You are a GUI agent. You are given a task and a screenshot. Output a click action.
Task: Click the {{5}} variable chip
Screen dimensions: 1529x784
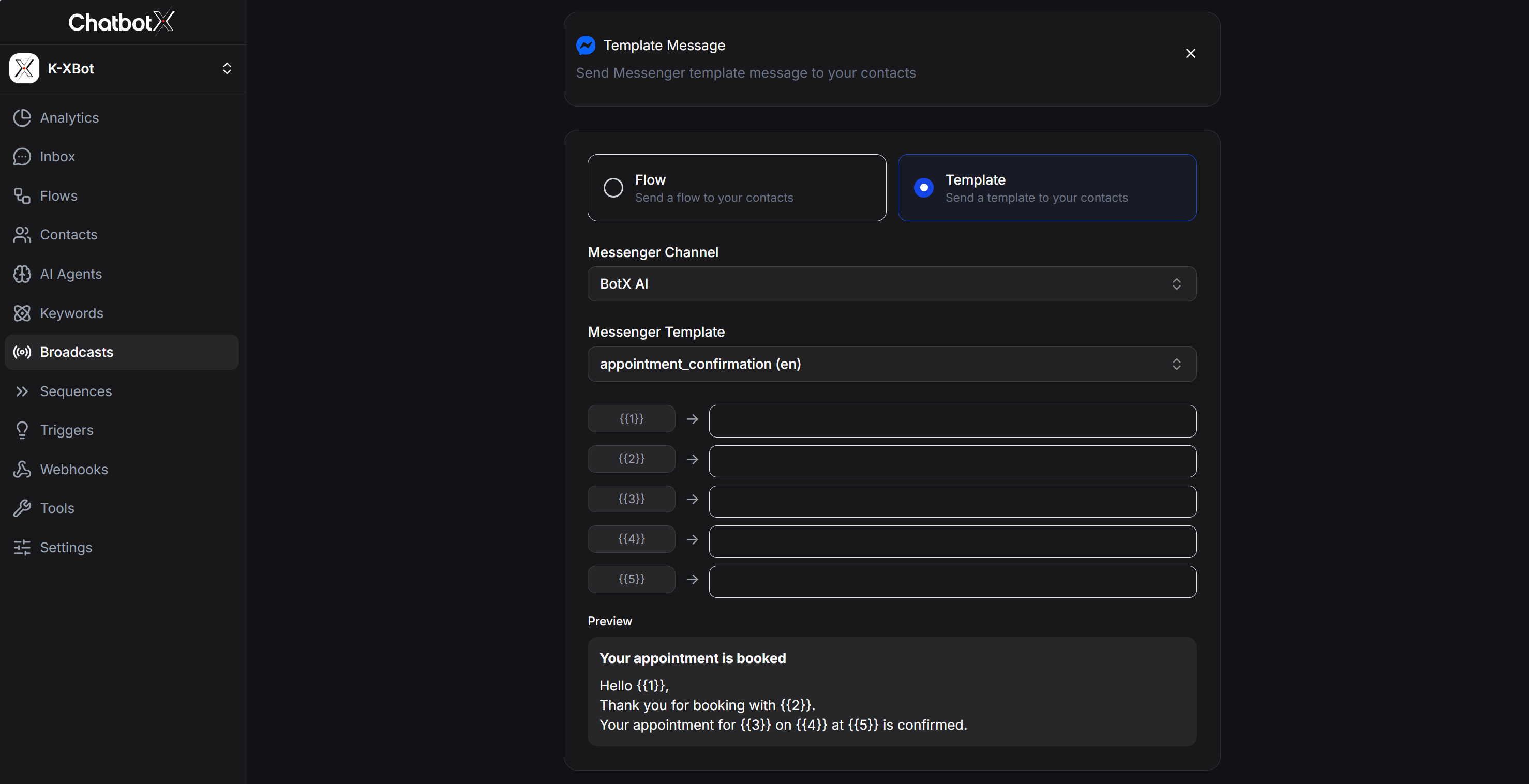[632, 579]
